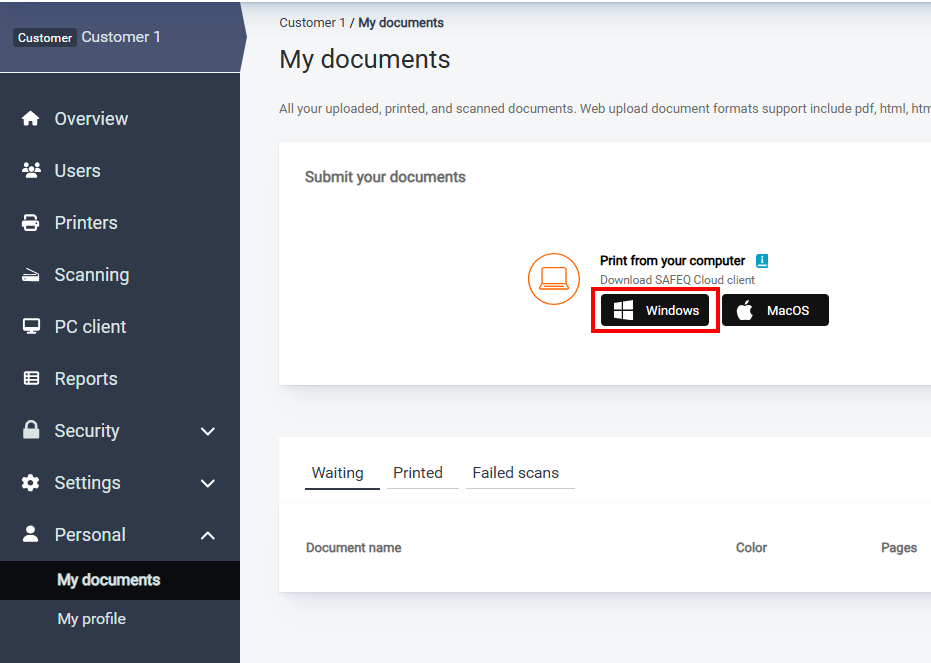Select the Waiting tab

point(337,473)
